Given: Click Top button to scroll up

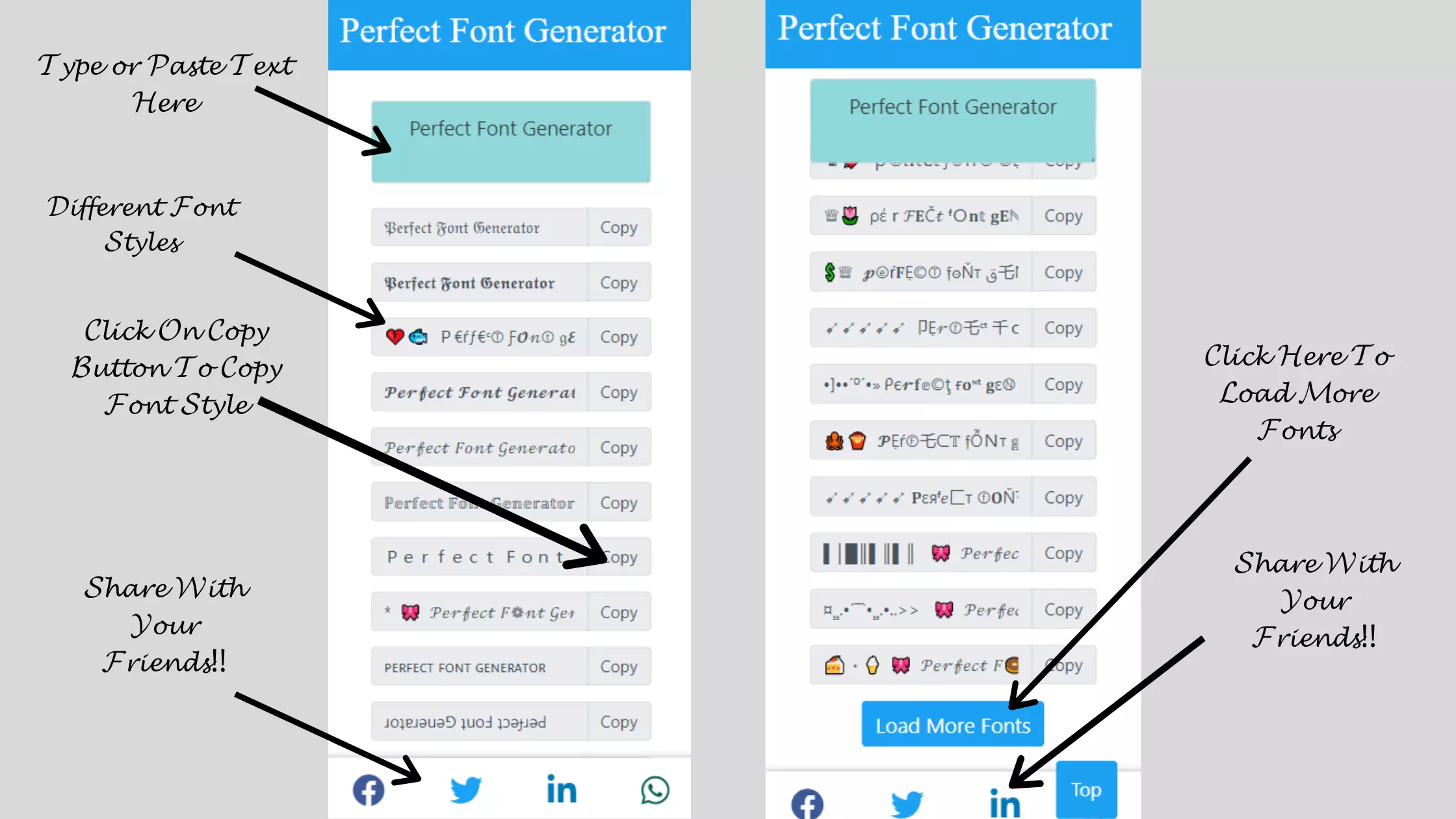Looking at the screenshot, I should (1086, 790).
